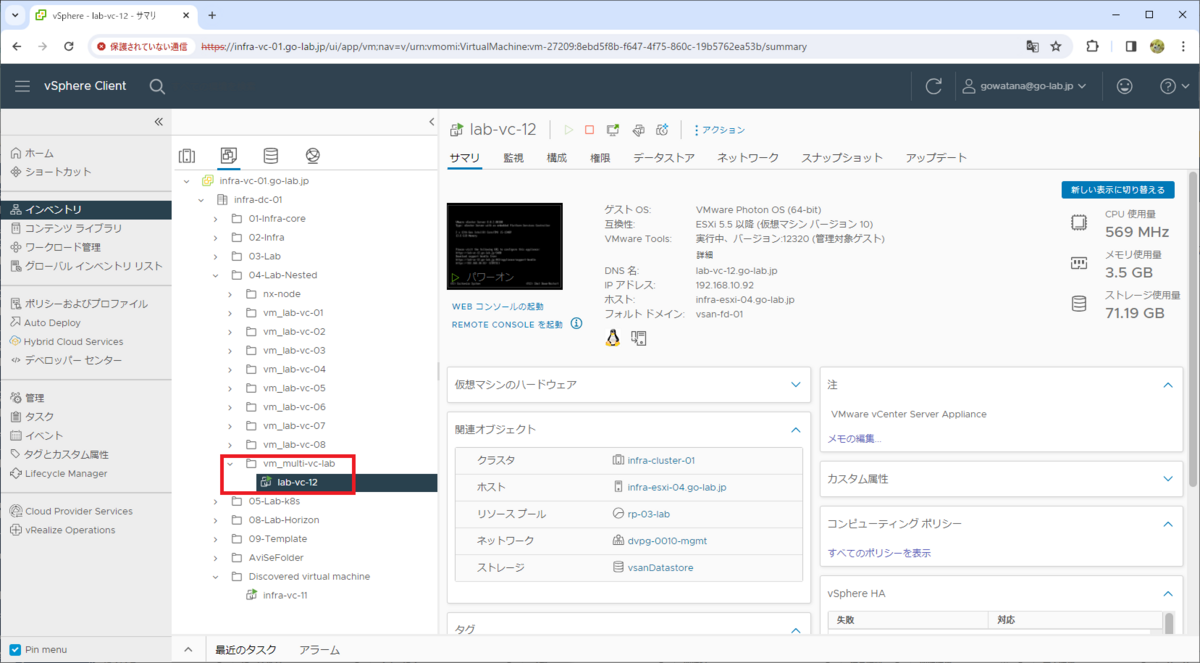
Task: Click the managed VM icon next to penguin
Action: click(638, 338)
